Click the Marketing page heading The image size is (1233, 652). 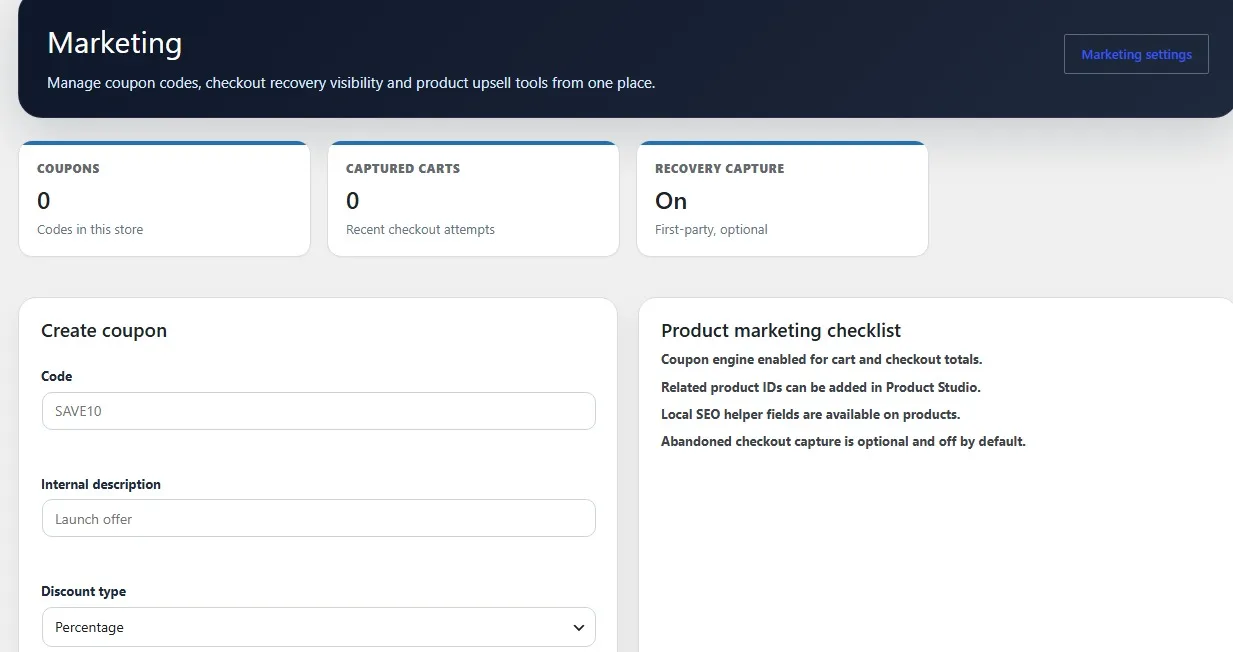[x=115, y=43]
